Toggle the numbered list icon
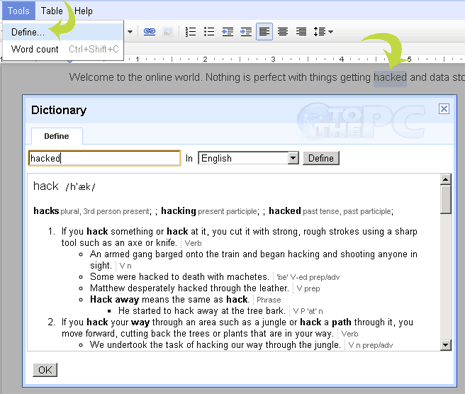465x394 pixels. tap(191, 32)
